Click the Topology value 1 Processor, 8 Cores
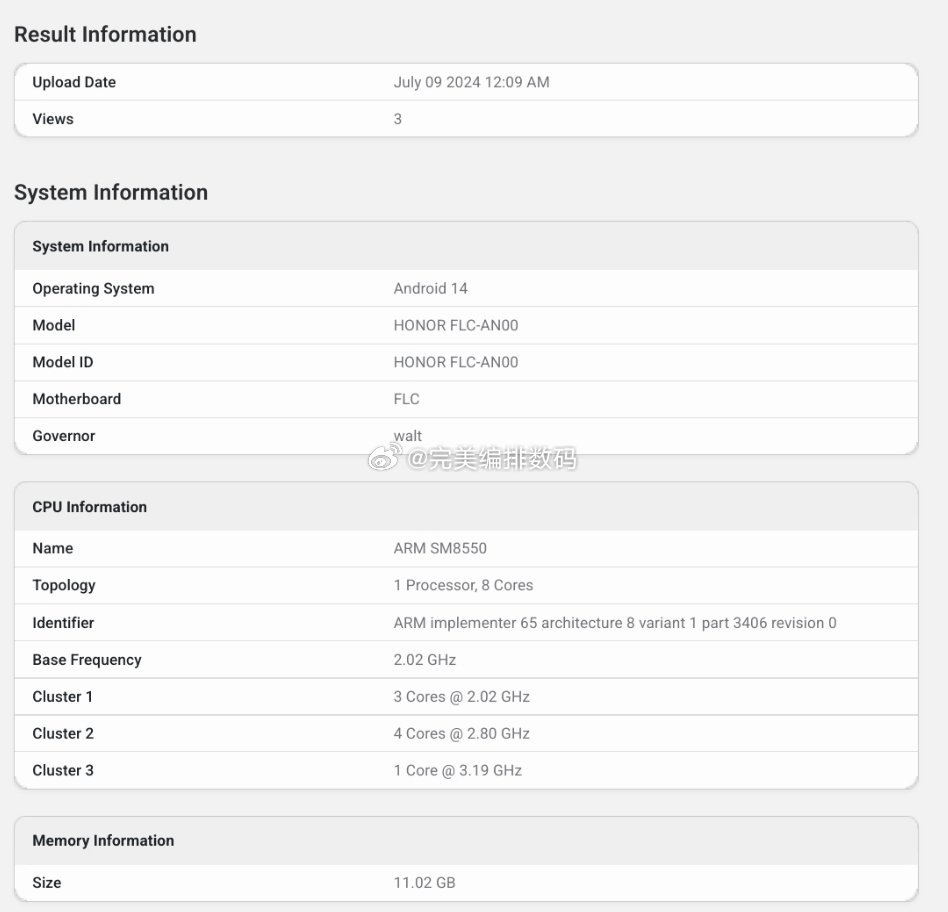This screenshot has height=912, width=948. tap(463, 585)
